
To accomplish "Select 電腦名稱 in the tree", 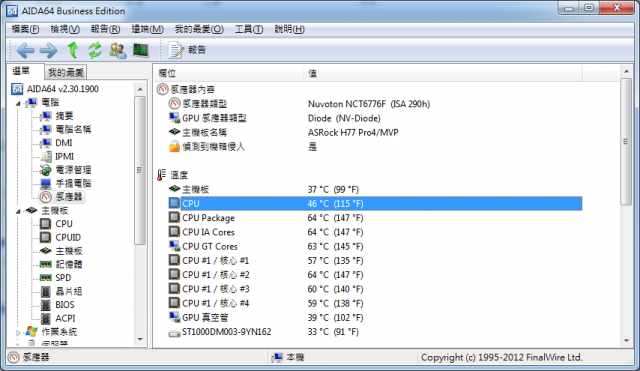I will click(66, 130).
